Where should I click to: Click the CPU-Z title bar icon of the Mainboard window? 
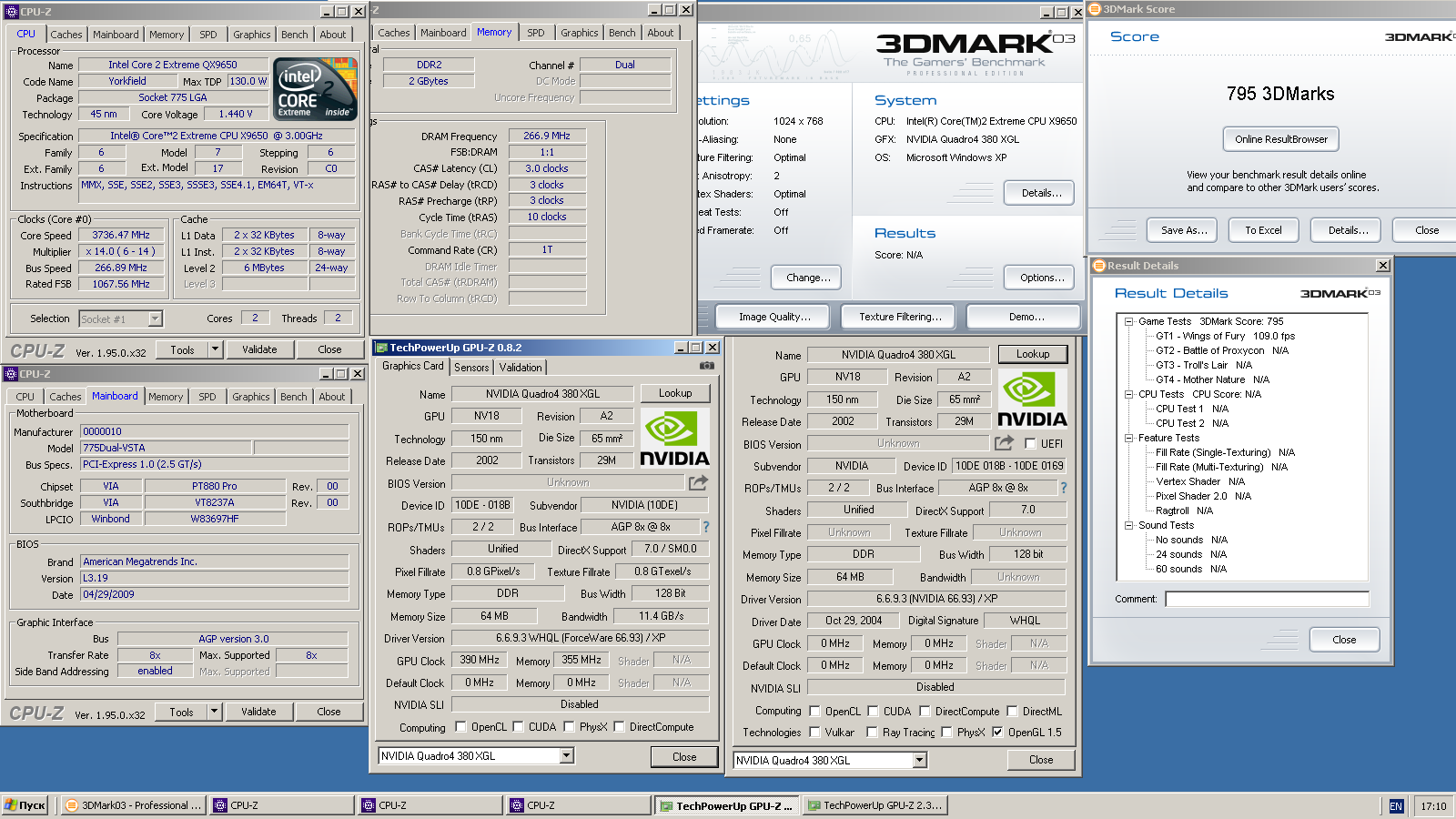pyautogui.click(x=11, y=374)
